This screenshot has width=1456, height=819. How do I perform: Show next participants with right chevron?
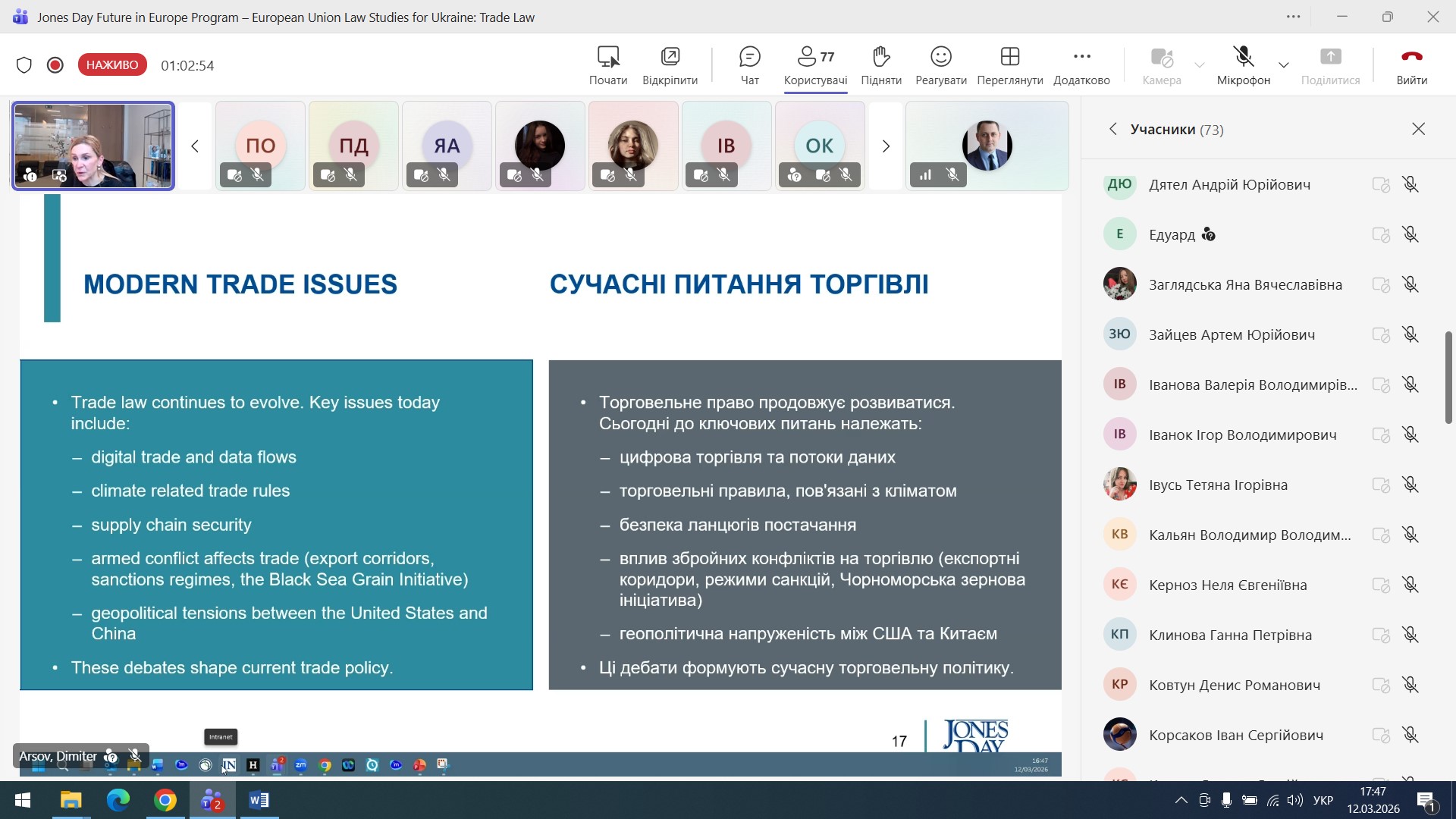pyautogui.click(x=885, y=146)
